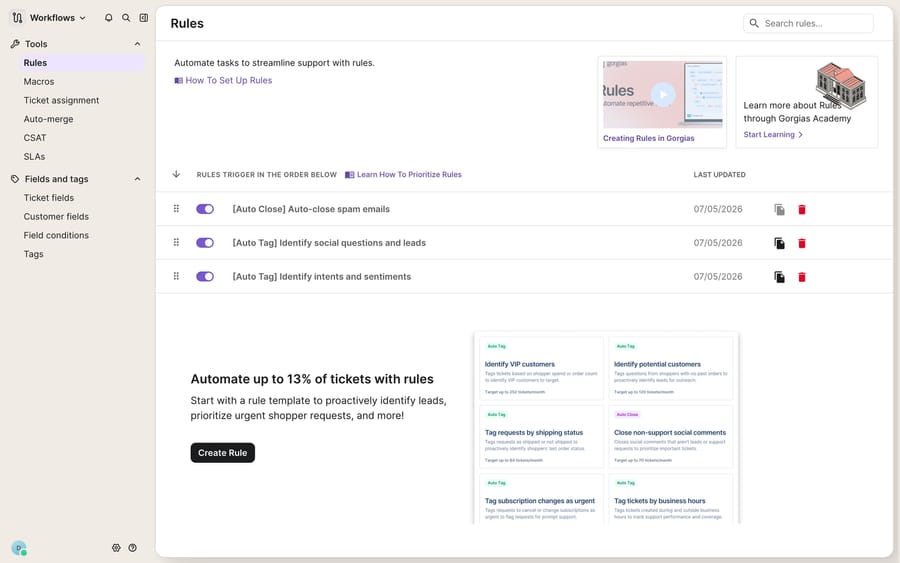Click the book icon beside Learn How To Prioritize Rules

349,175
